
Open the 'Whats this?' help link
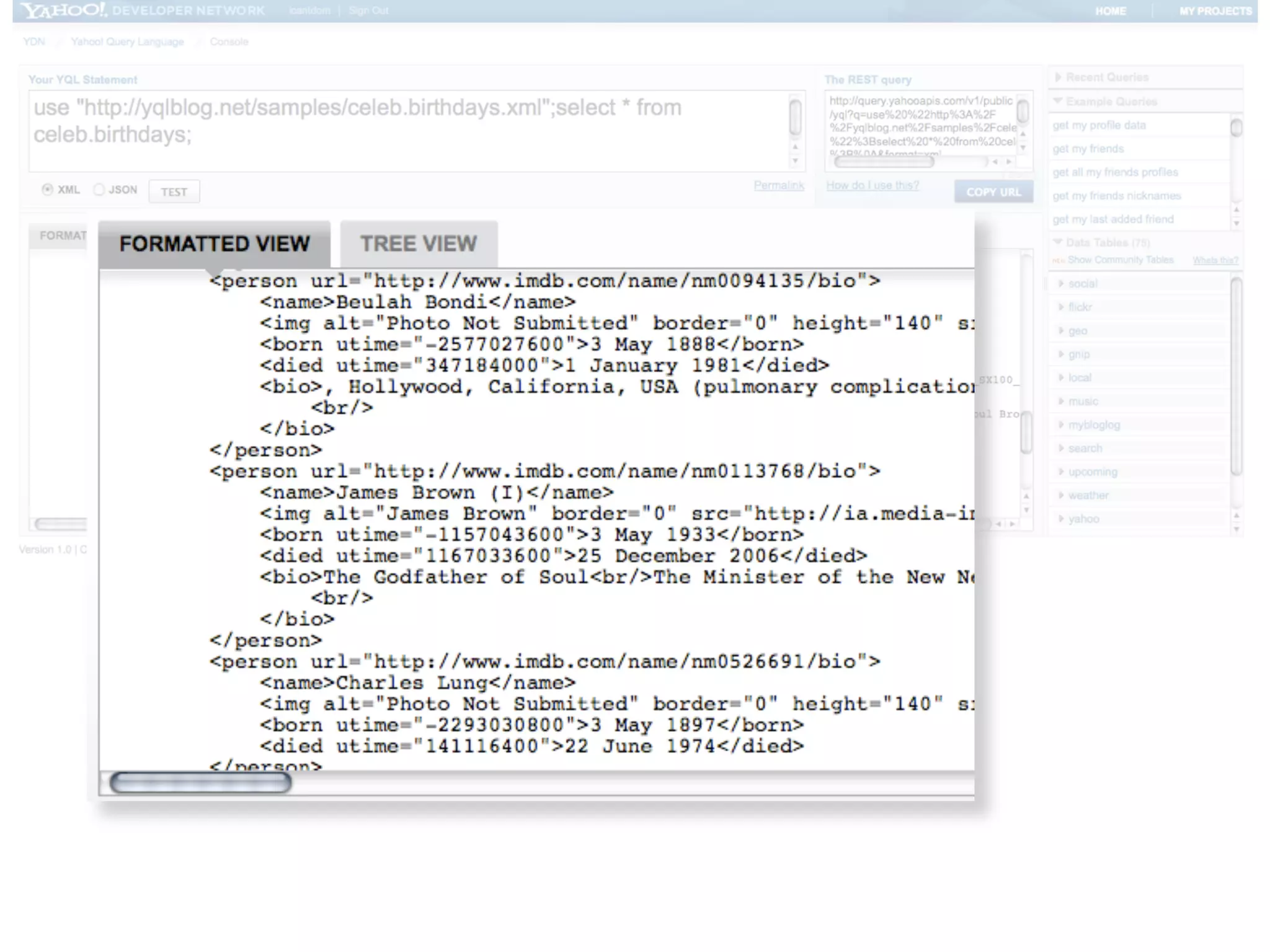(1215, 260)
